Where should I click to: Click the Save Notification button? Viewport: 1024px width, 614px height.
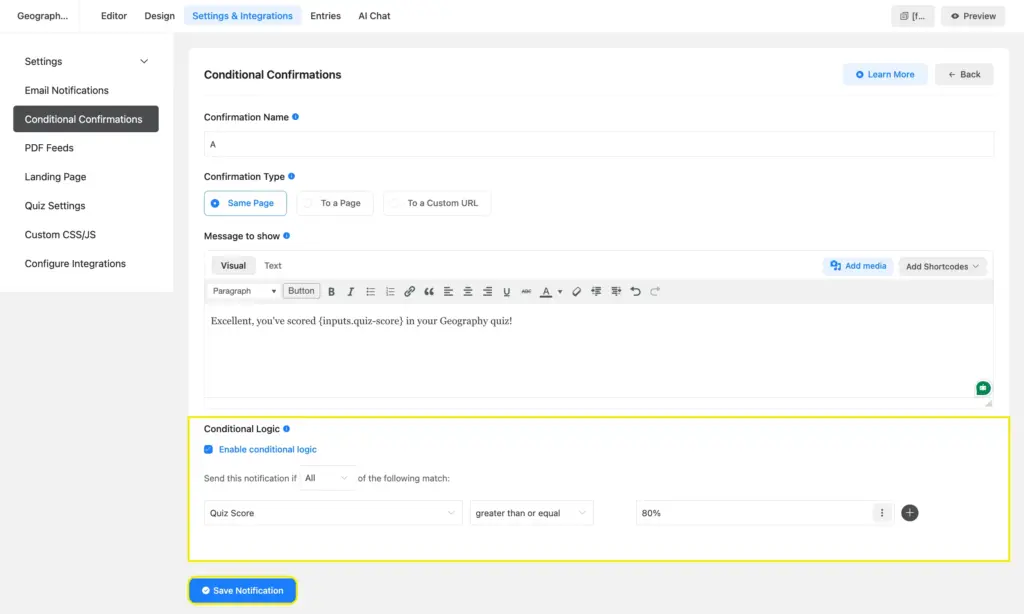pos(242,590)
